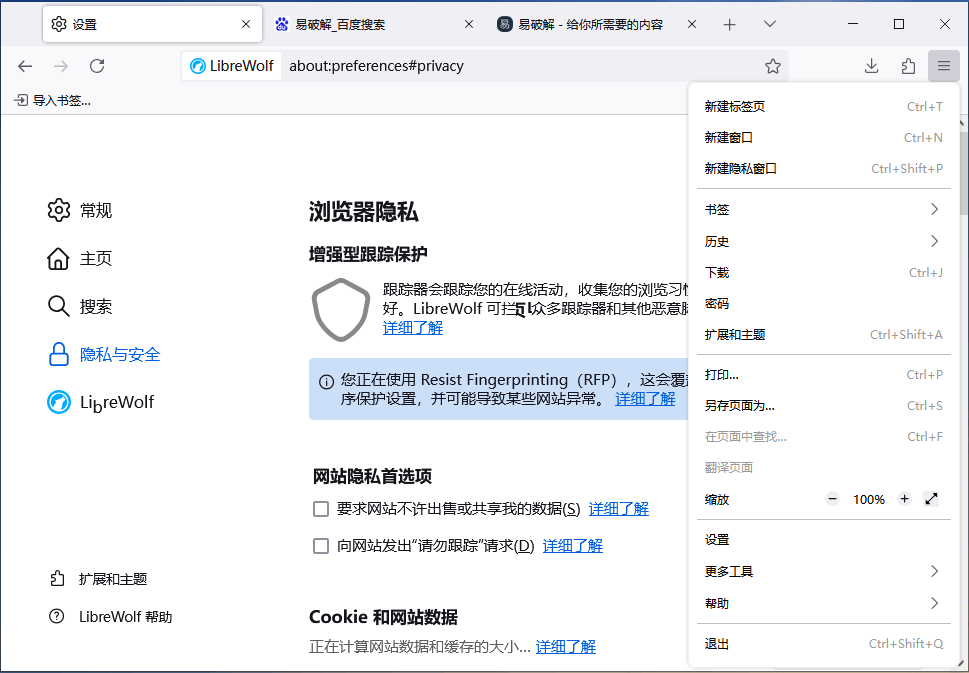Screen dimensions: 969x673
Task: Click the reload page icon
Action: point(97,66)
